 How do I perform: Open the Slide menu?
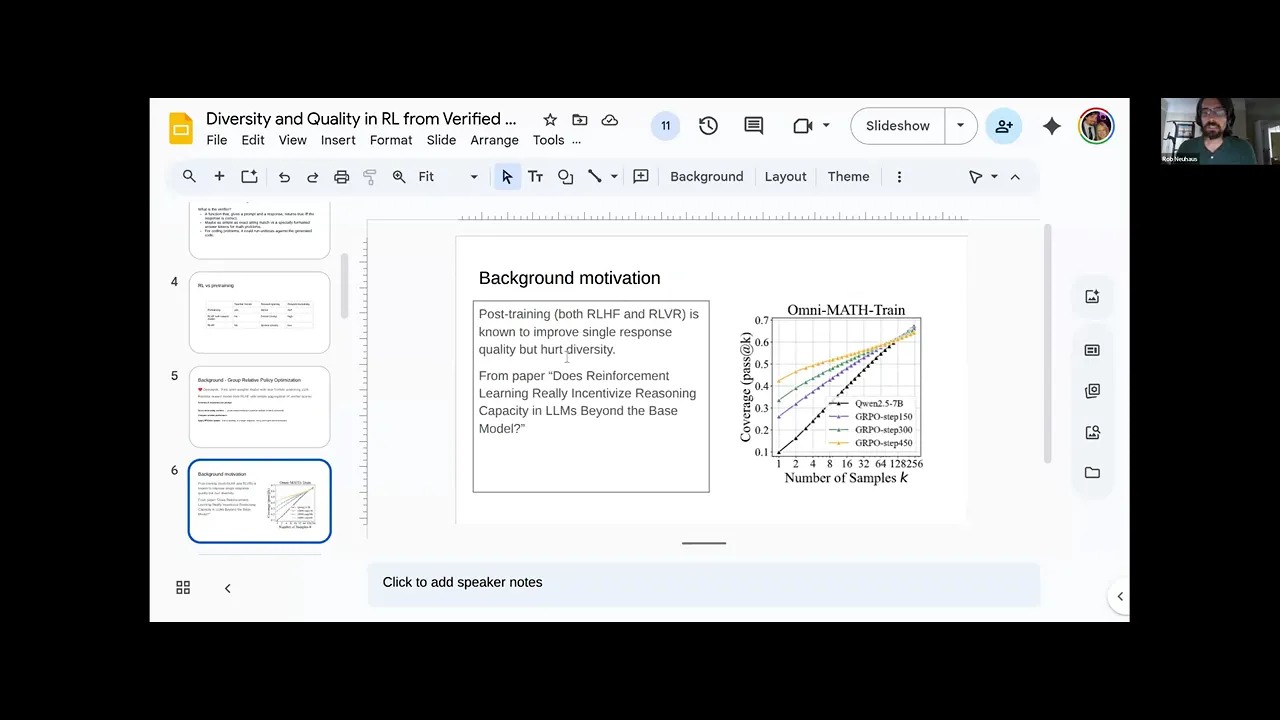[441, 140]
